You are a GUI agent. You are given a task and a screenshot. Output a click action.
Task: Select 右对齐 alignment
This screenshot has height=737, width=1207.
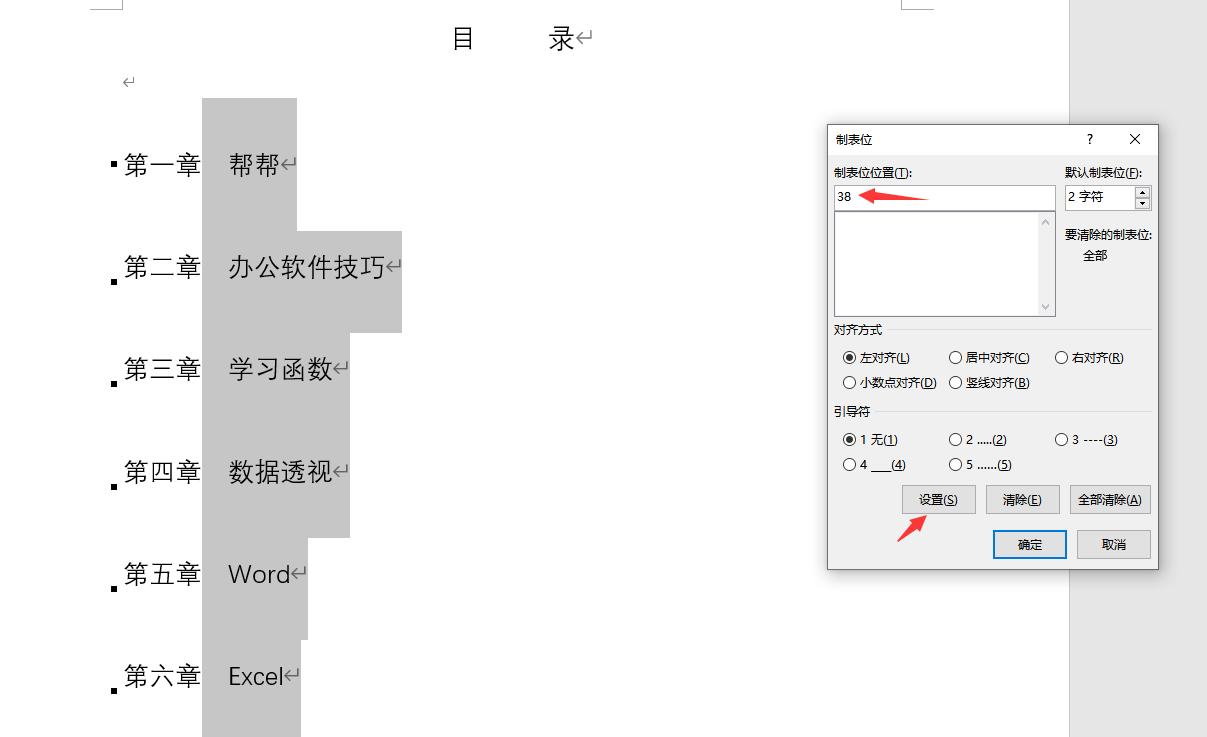click(1061, 357)
